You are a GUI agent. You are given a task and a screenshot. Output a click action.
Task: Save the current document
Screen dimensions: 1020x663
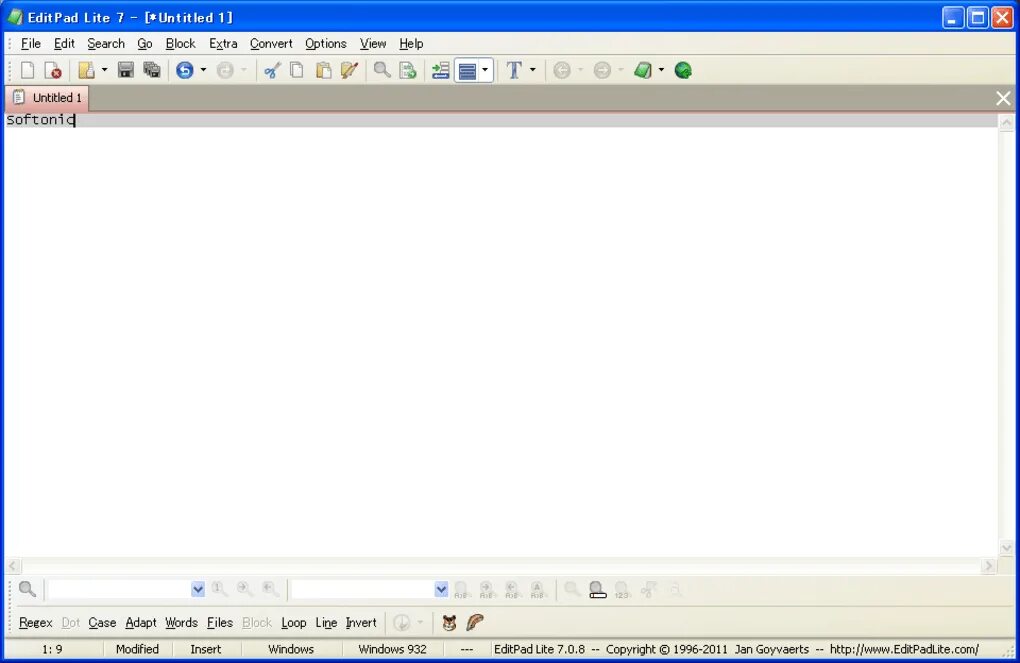click(x=127, y=69)
